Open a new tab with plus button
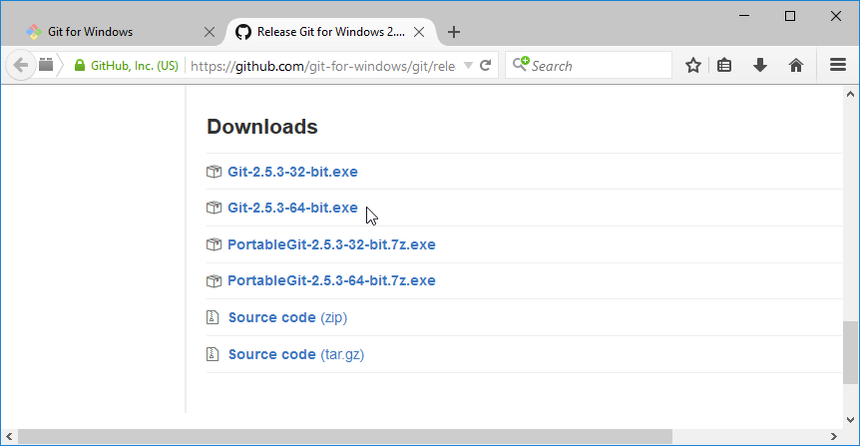860x446 pixels. 454,32
